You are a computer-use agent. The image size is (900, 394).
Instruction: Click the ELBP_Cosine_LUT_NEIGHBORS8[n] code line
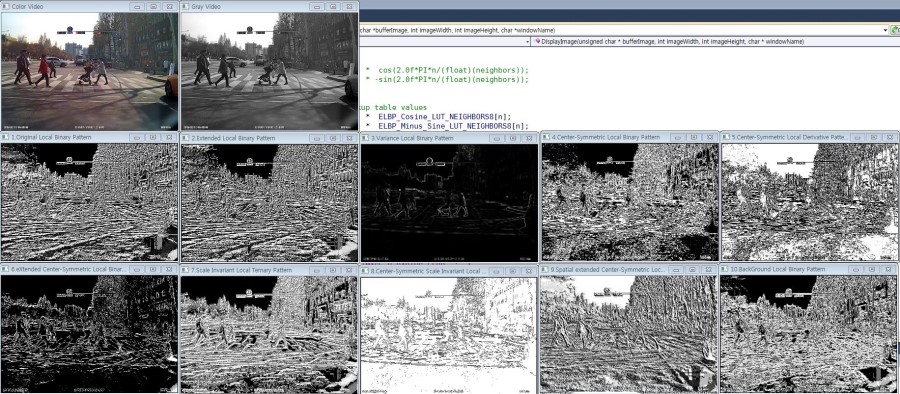[439, 116]
